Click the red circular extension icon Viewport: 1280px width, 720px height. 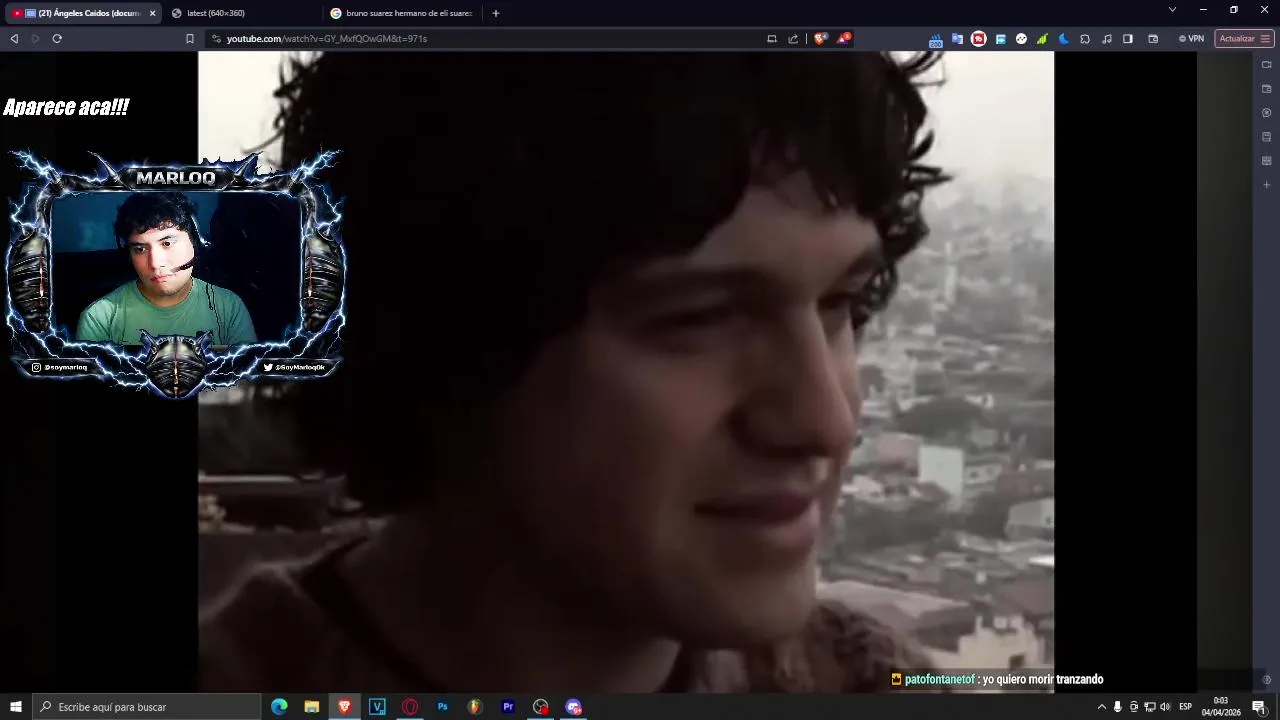[979, 39]
